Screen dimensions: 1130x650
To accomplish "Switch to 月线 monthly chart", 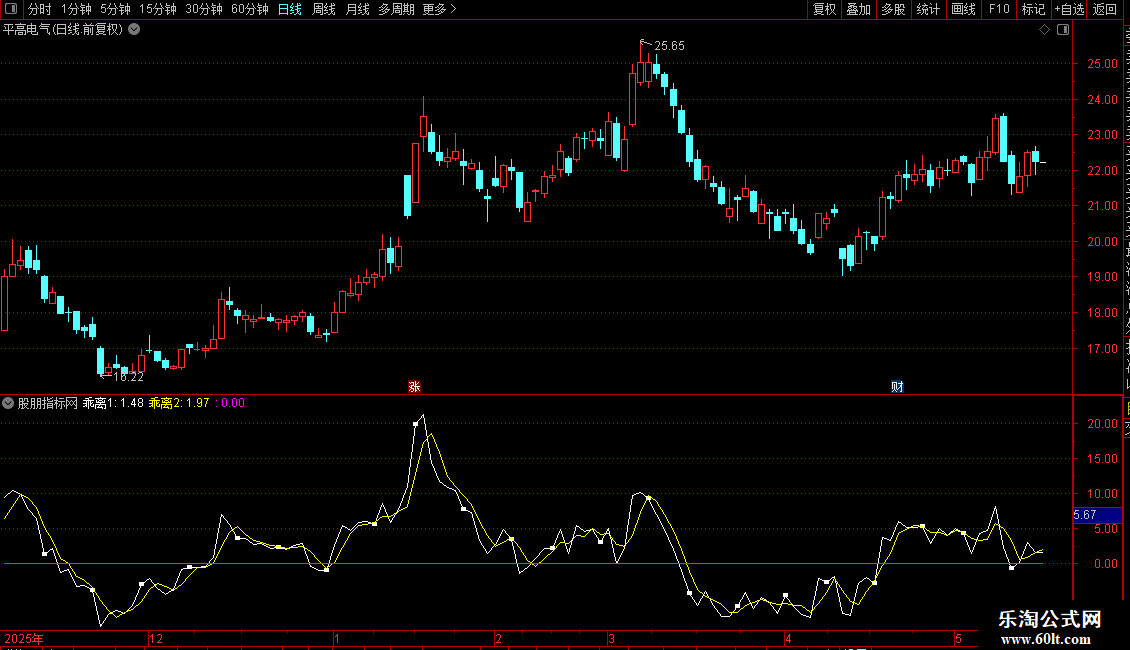I will tap(357, 9).
